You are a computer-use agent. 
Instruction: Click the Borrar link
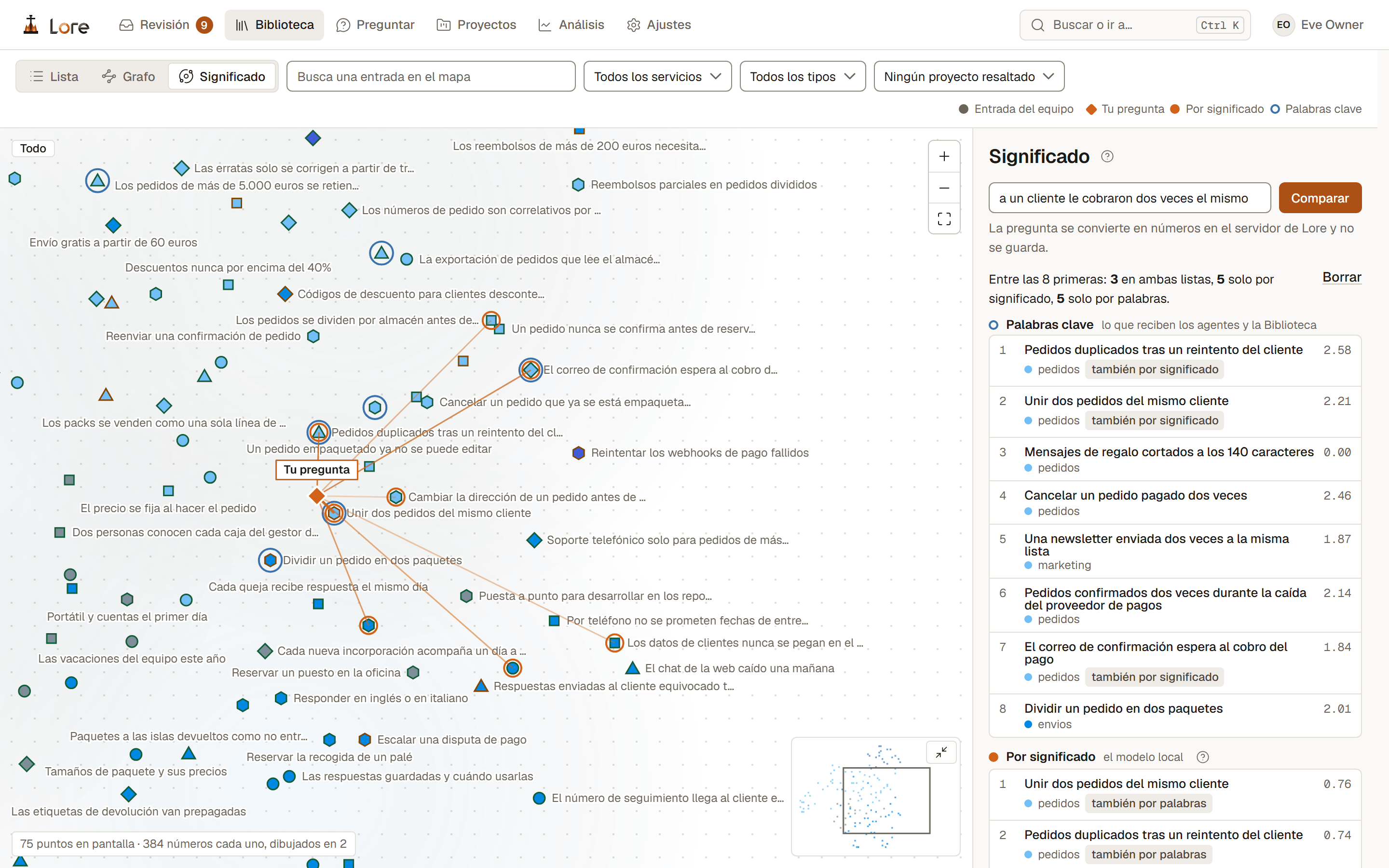coord(1341,277)
